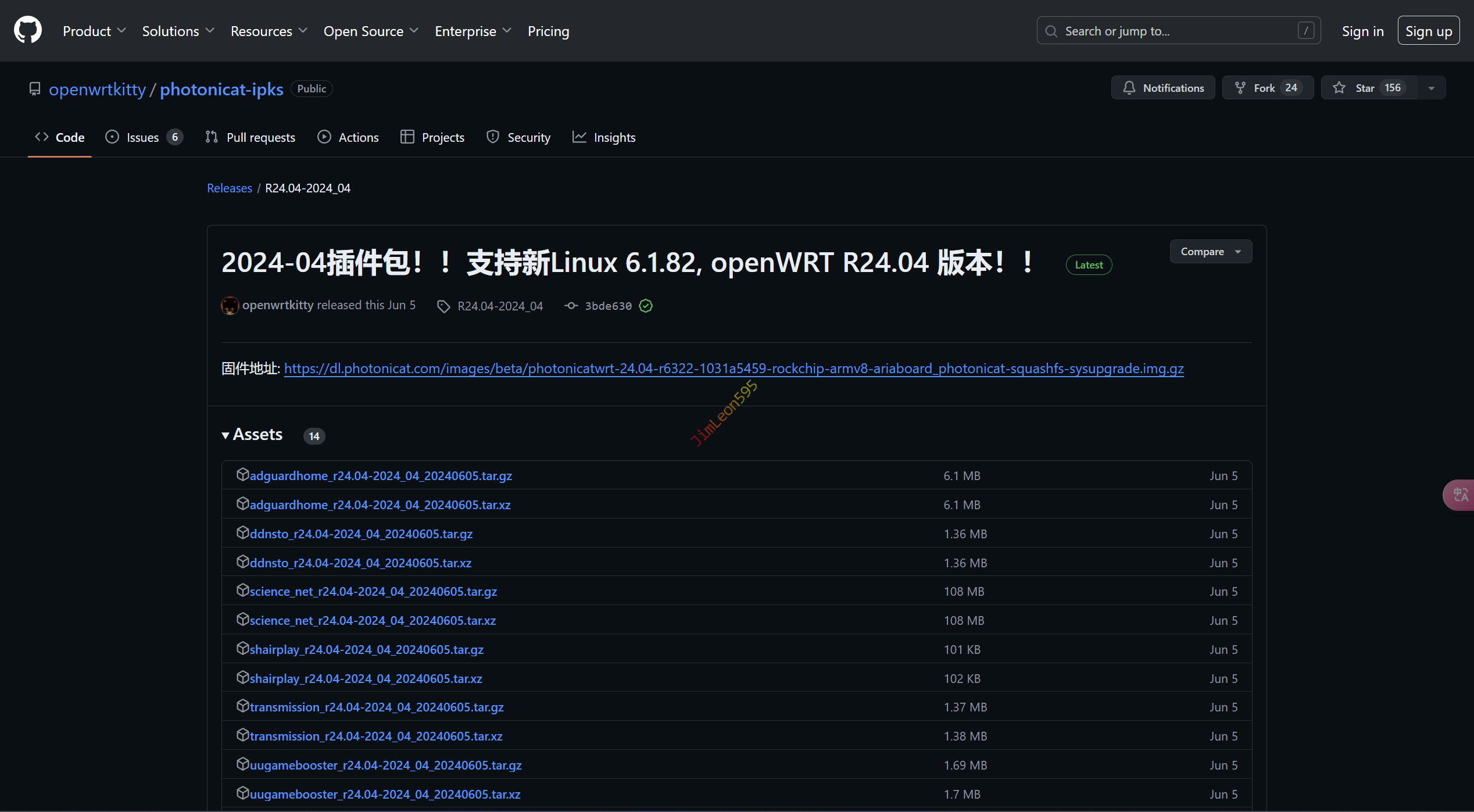This screenshot has width=1474, height=812.
Task: Expand the Open Source menu
Action: tap(370, 31)
